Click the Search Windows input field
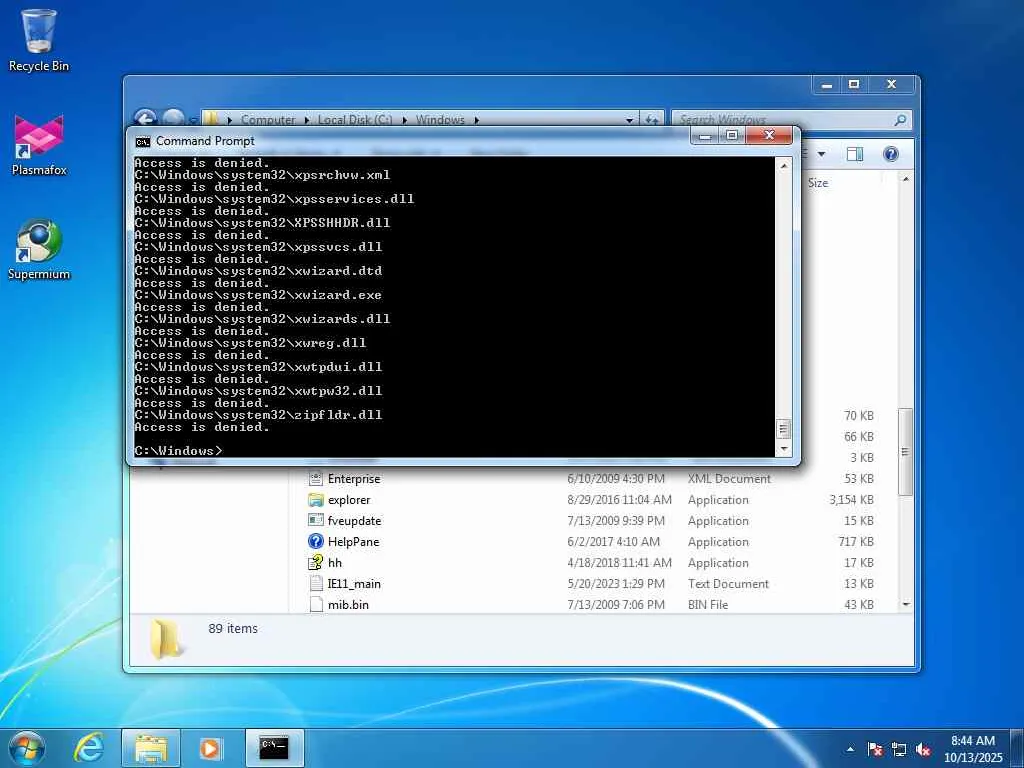Viewport: 1024px width, 768px height. 784,120
